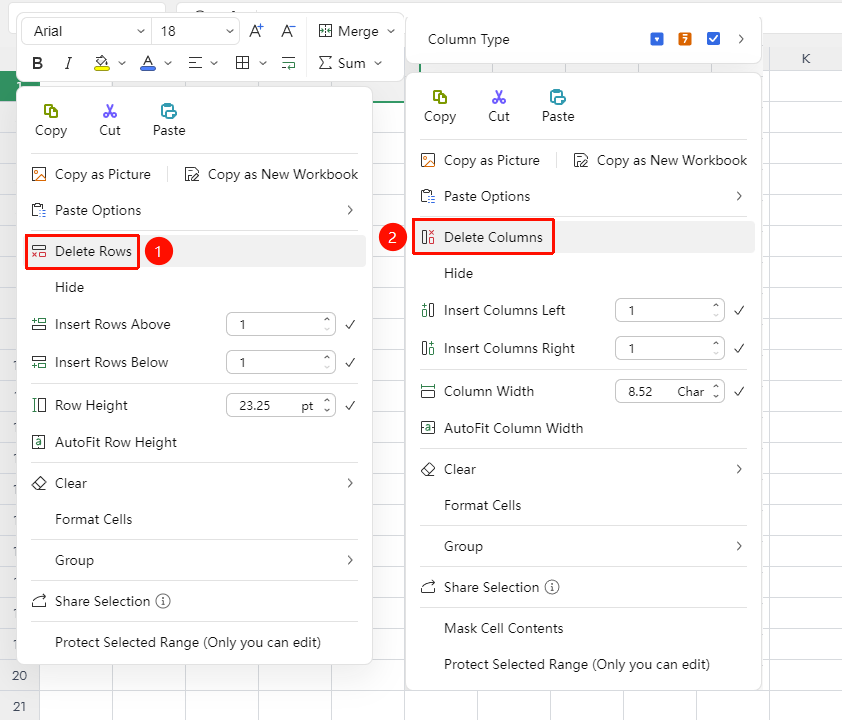
Task: Click the Paste icon in right menu
Action: pos(557,97)
